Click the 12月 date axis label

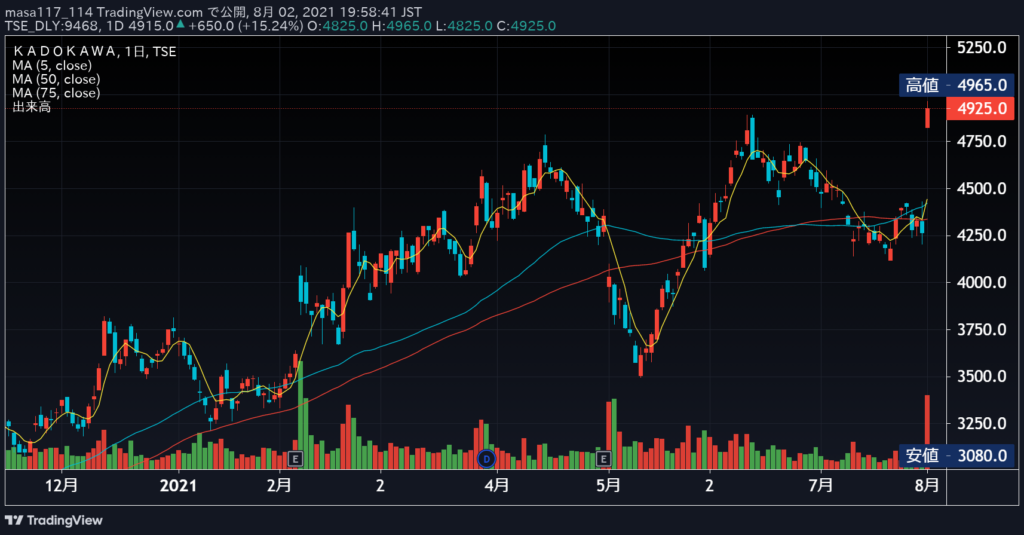click(61, 485)
